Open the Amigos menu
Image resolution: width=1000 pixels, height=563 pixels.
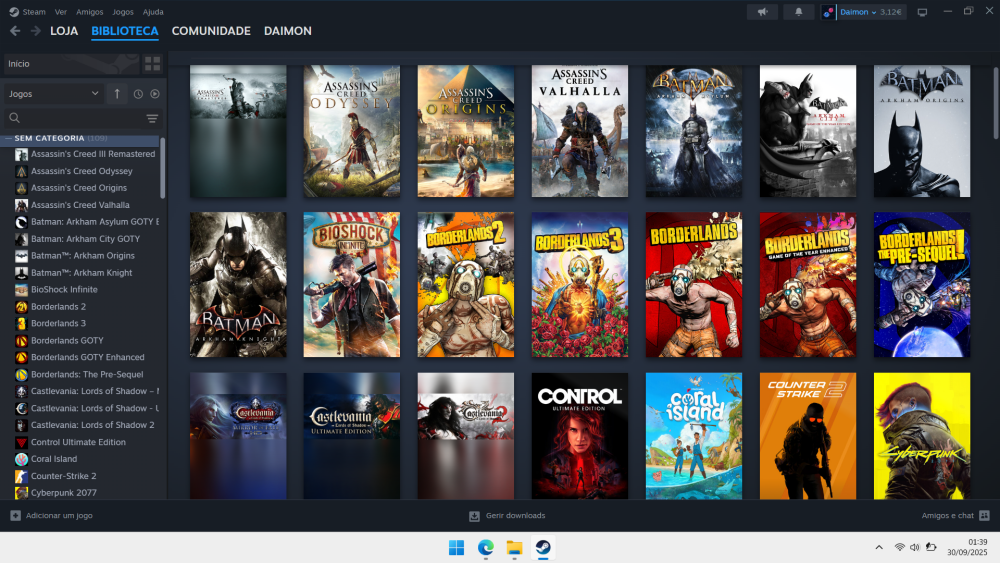pos(89,11)
